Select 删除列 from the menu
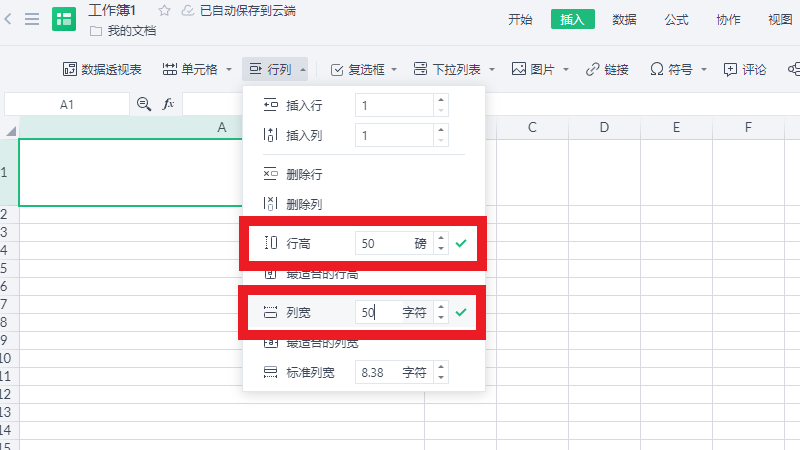Viewport: 800px width, 450px height. (304, 204)
